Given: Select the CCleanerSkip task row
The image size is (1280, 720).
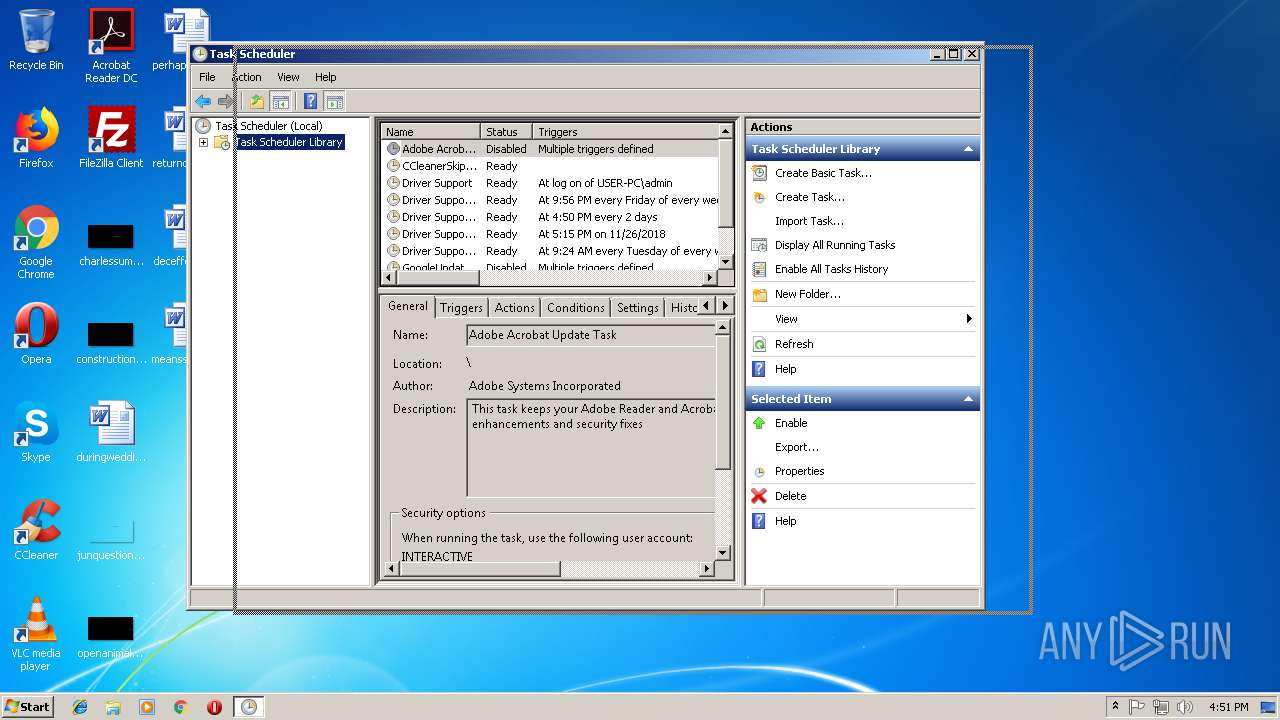Looking at the screenshot, I should (550, 166).
